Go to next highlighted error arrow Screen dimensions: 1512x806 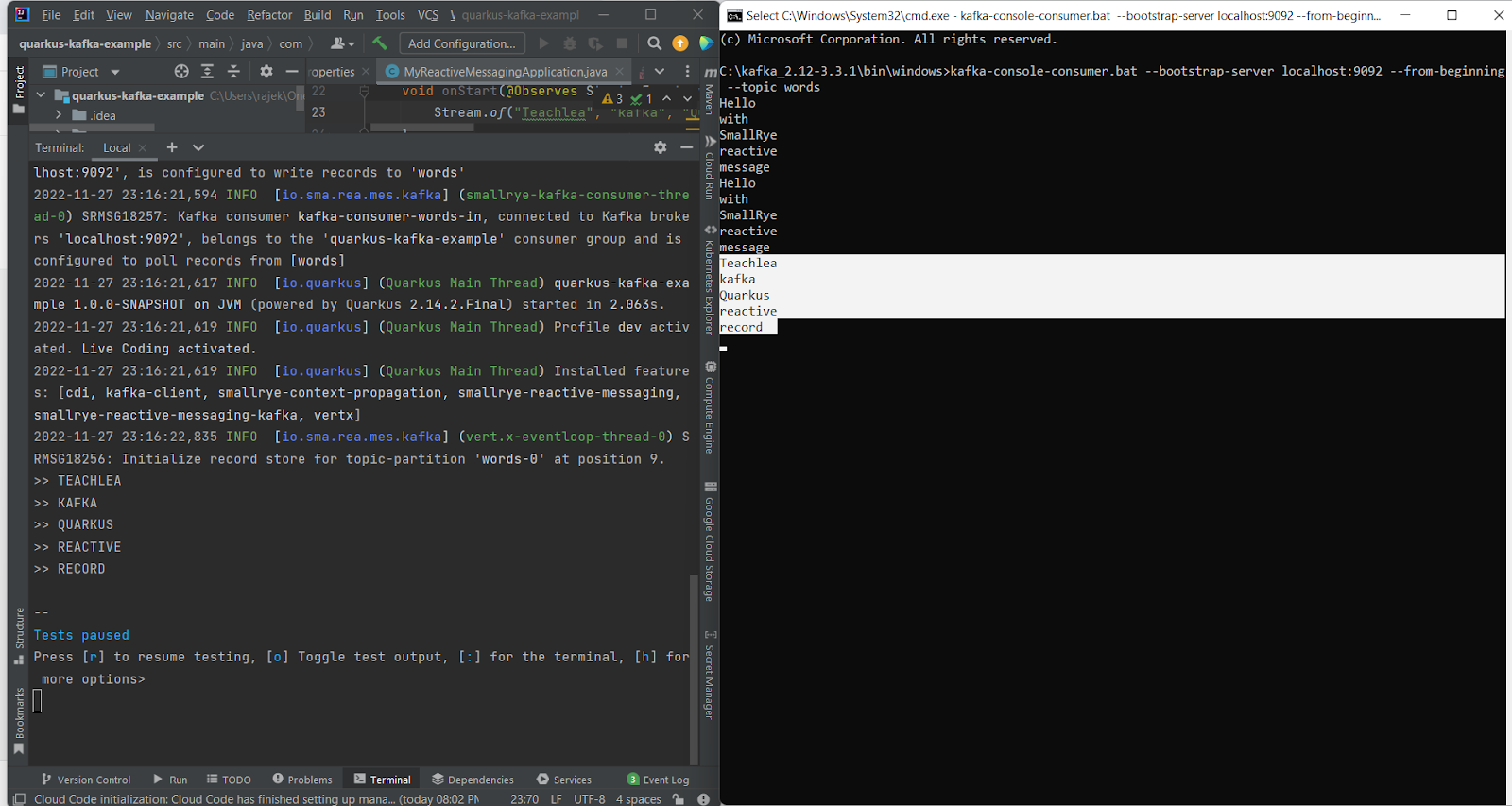687,98
